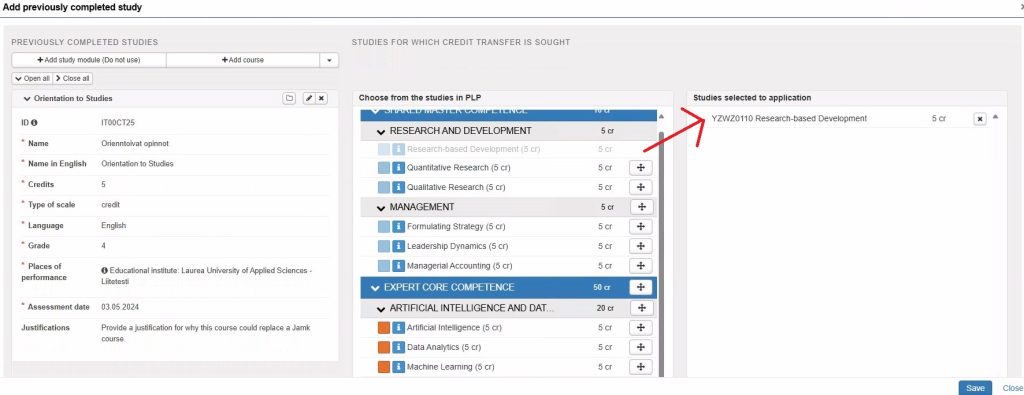Image resolution: width=1024 pixels, height=395 pixels.
Task: Collapse RESEARCH AND DEVELOPMENT group
Action: 381,131
